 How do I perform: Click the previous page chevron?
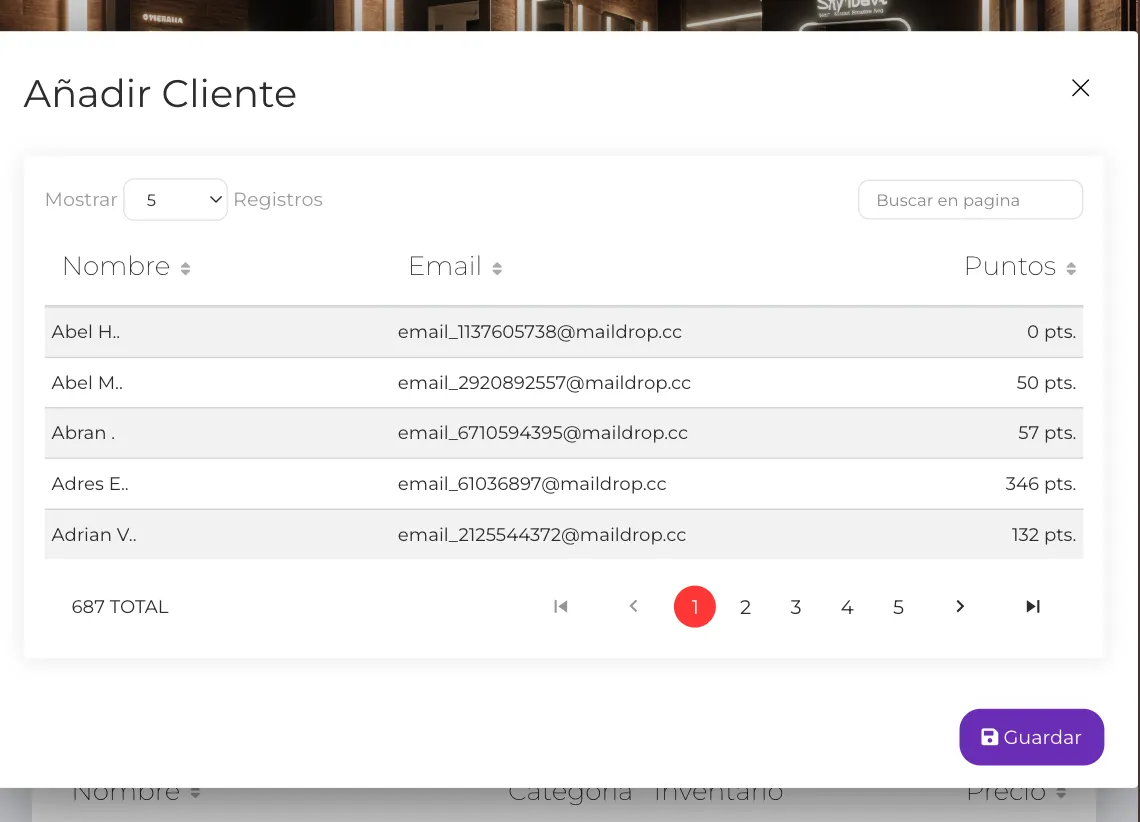coord(633,606)
